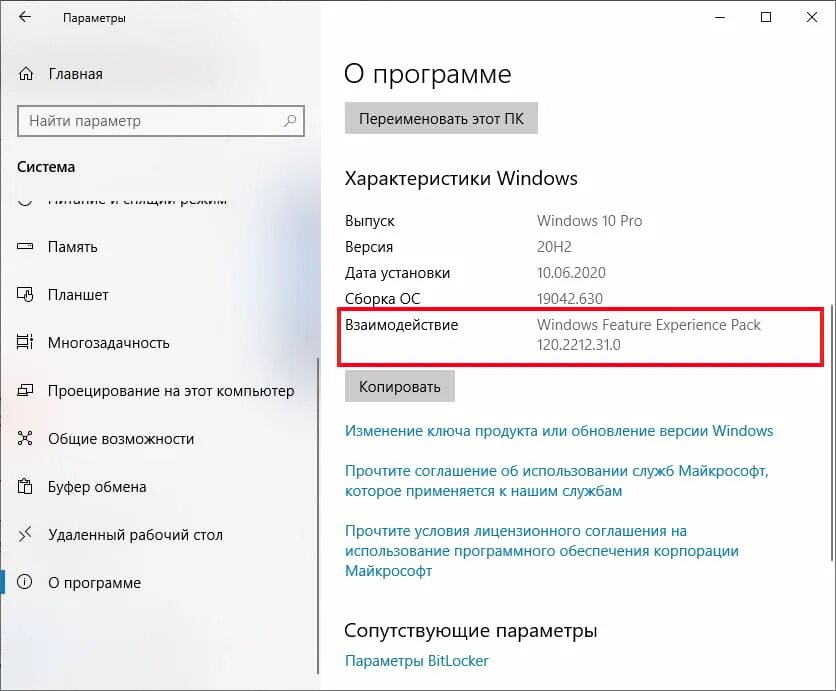Open лицензионного соглашения Майкрософт link
This screenshot has width=836, height=691.
[x=542, y=551]
